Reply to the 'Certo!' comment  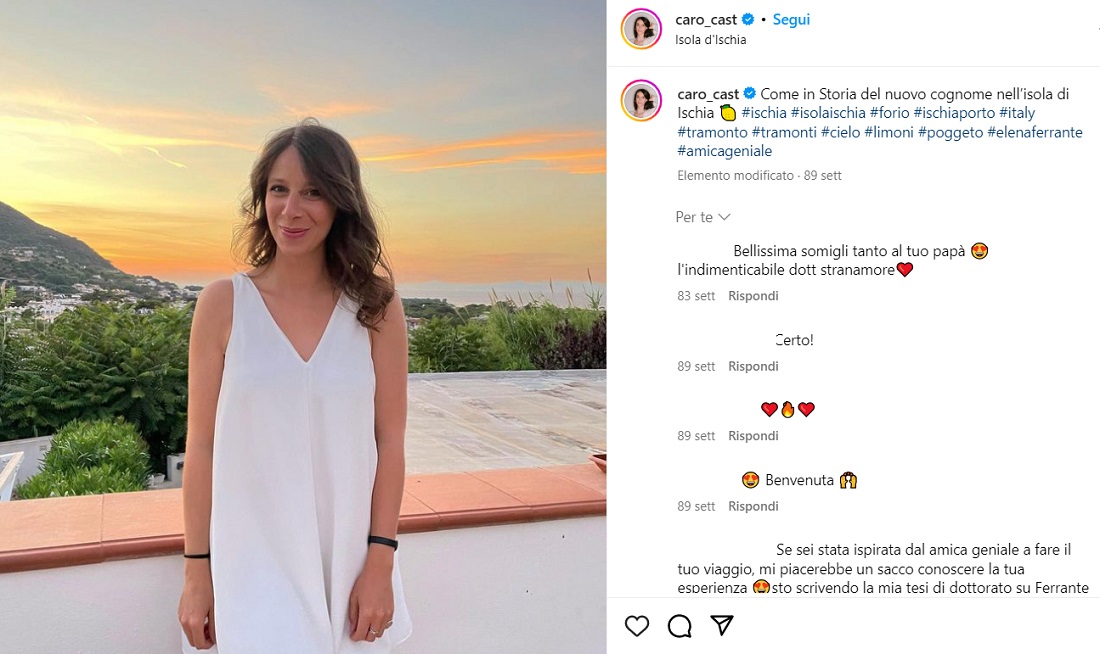[753, 366]
